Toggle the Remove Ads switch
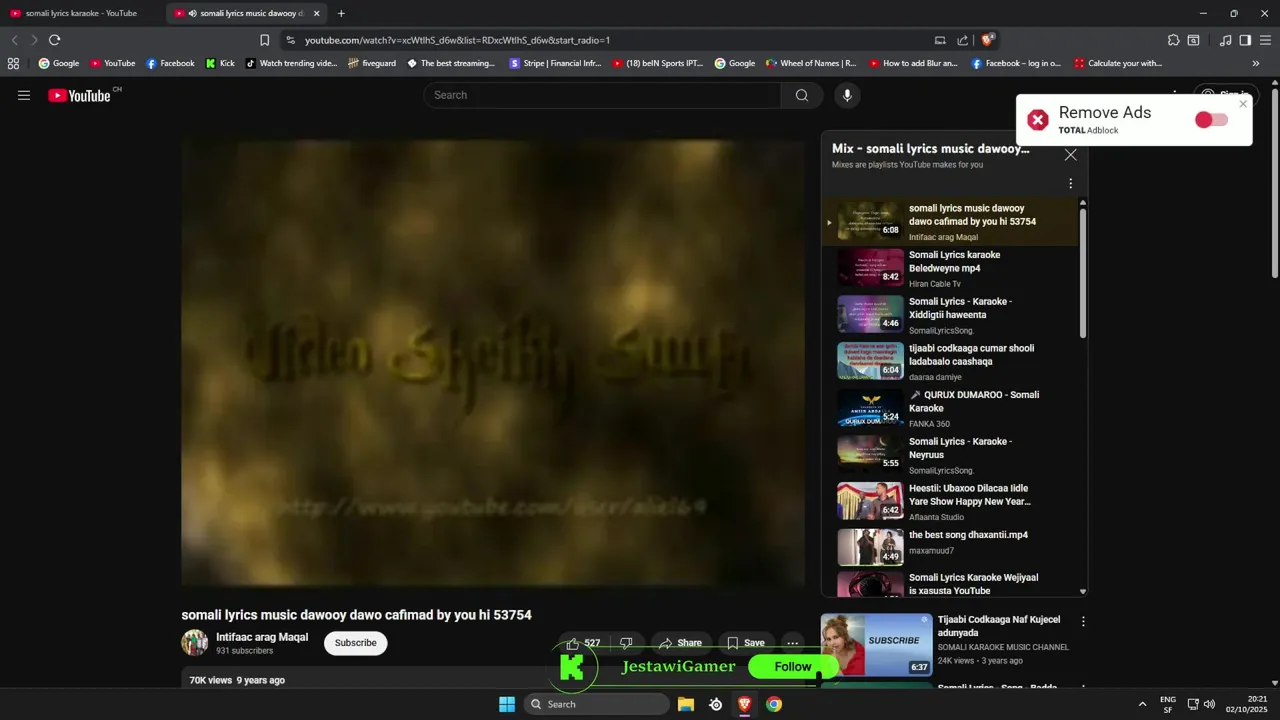Viewport: 1280px width, 720px height. coord(1211,120)
